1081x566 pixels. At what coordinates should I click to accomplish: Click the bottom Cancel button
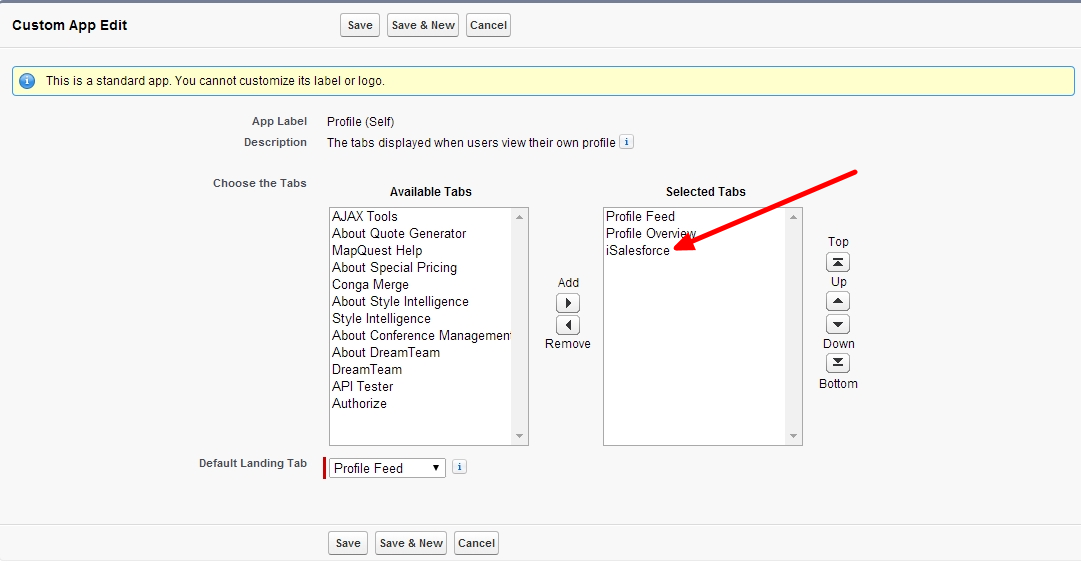coord(476,543)
